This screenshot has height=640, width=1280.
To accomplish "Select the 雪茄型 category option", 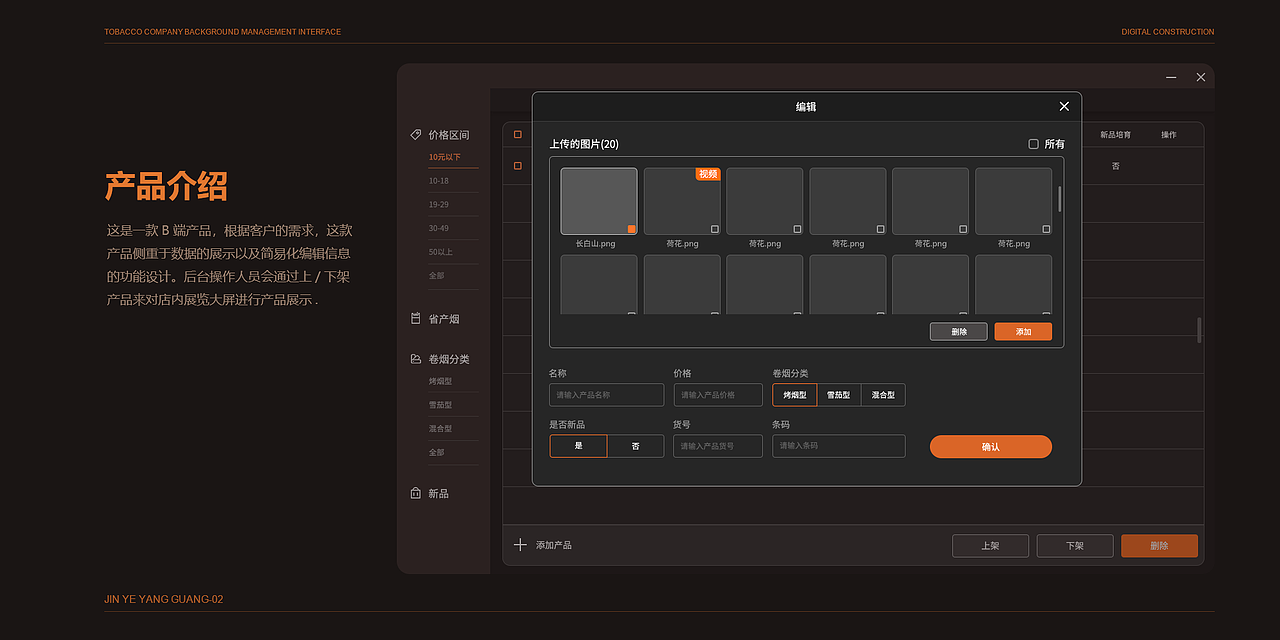I will 838,394.
